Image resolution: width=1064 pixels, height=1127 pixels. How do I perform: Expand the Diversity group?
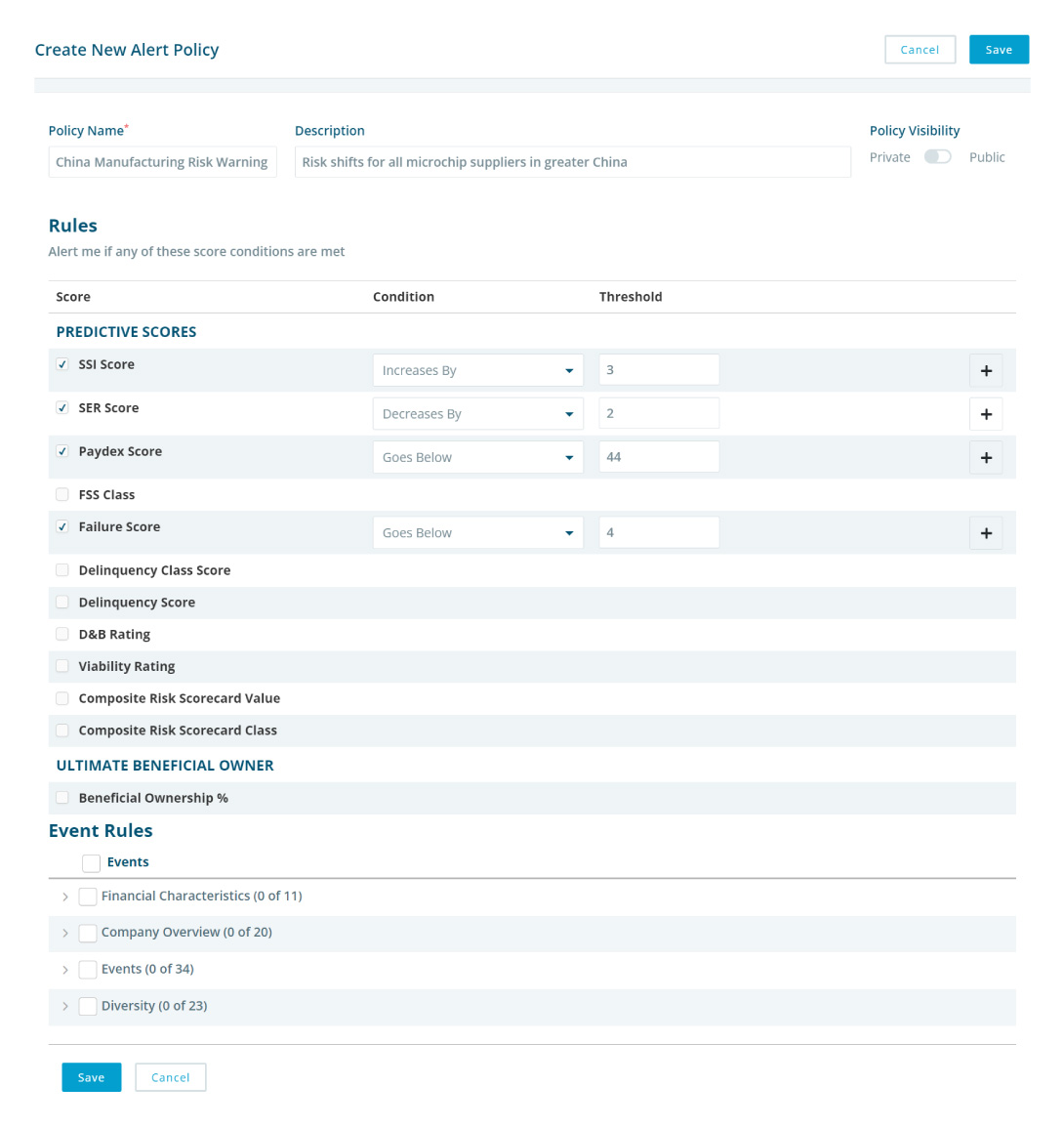click(x=65, y=1006)
